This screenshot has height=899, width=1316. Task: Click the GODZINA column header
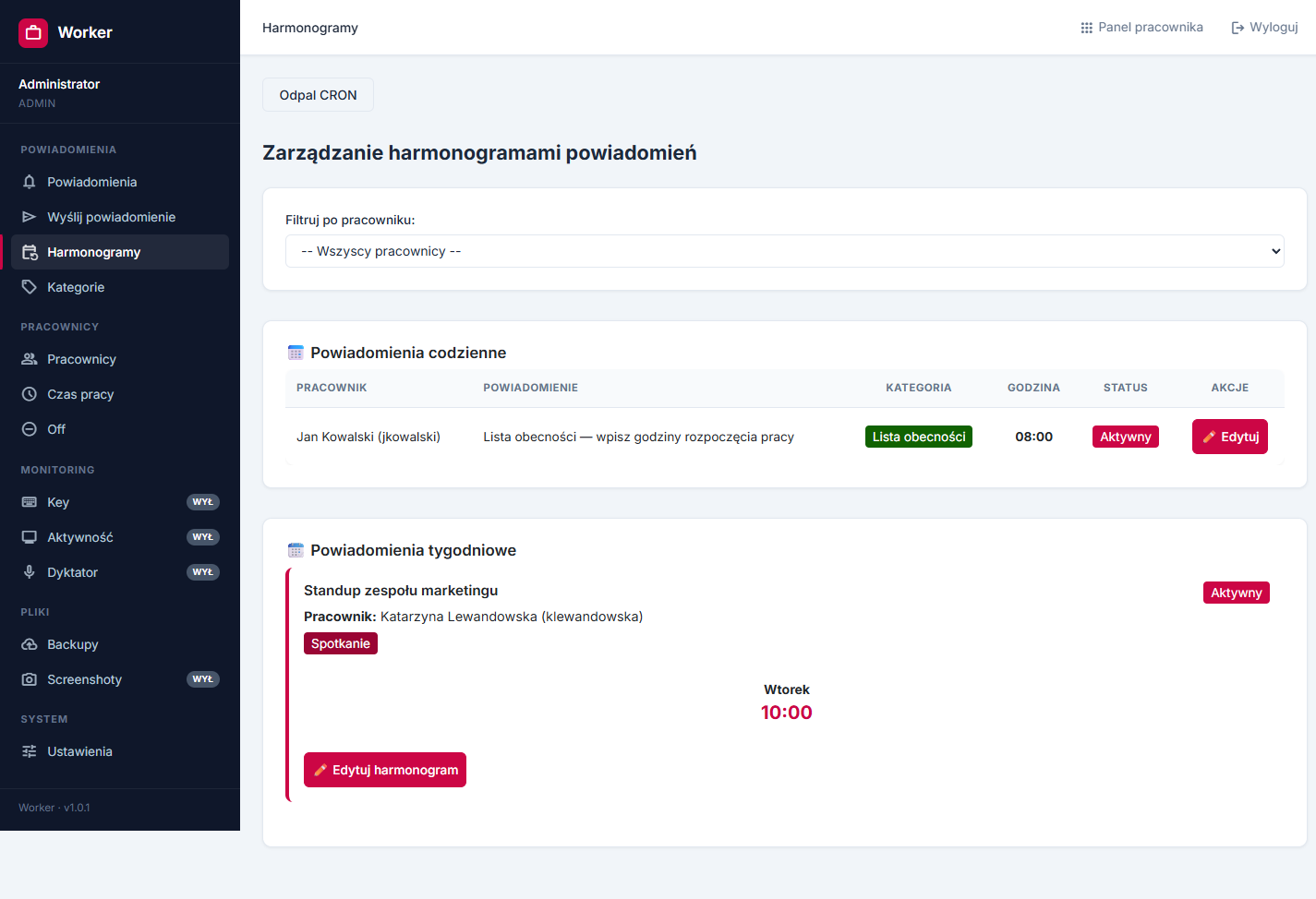[x=1033, y=388]
